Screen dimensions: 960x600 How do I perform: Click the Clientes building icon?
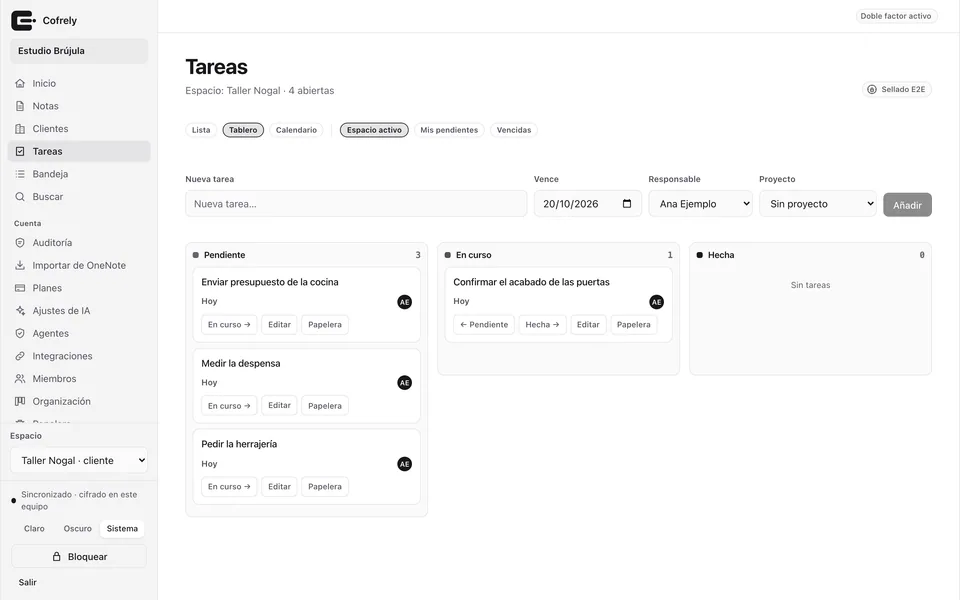20,129
